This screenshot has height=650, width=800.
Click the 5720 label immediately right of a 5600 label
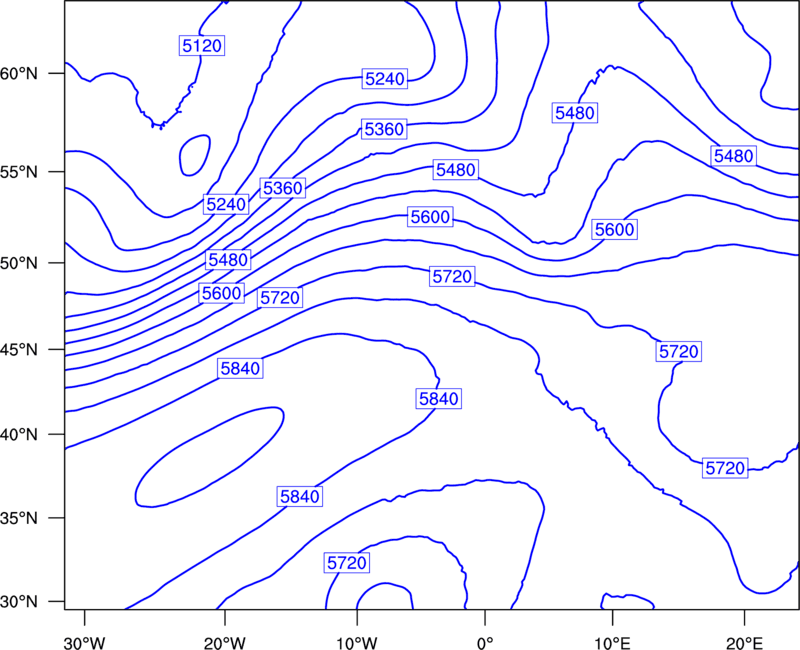(280, 297)
